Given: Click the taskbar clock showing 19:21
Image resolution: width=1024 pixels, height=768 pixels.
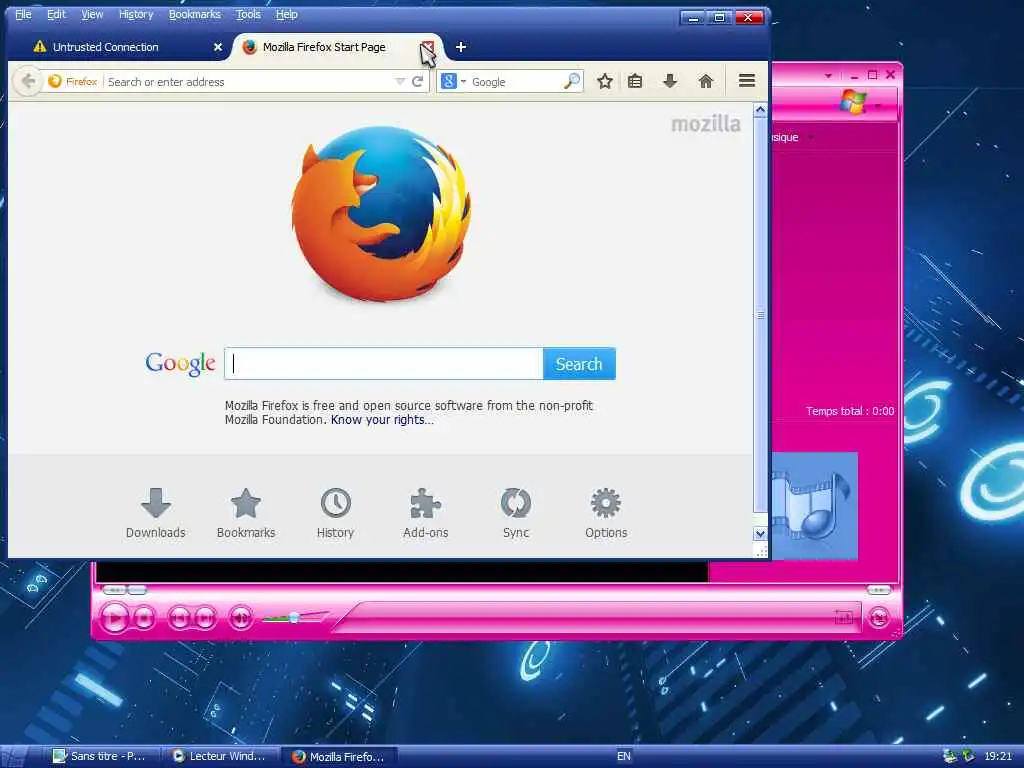Looking at the screenshot, I should (997, 756).
